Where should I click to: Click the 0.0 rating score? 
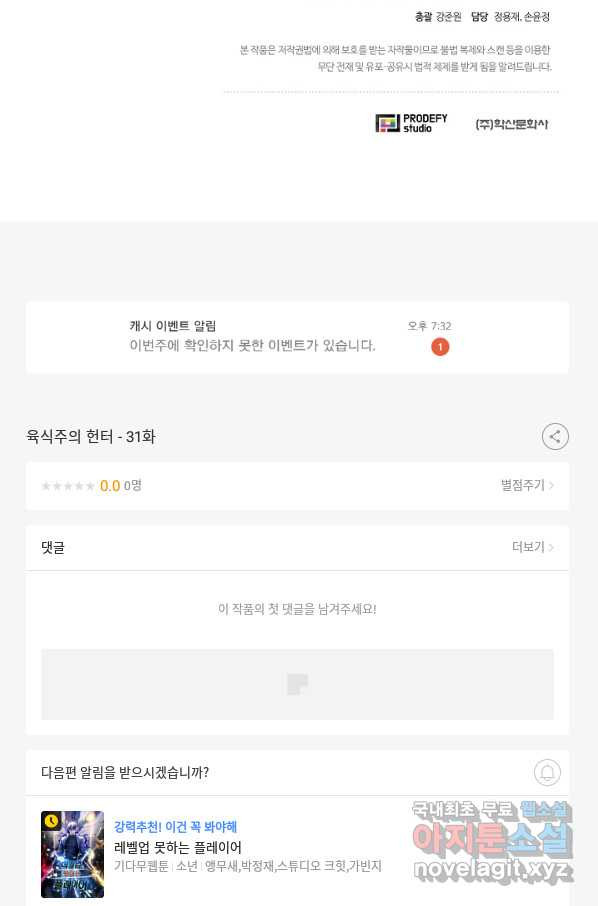(x=110, y=486)
